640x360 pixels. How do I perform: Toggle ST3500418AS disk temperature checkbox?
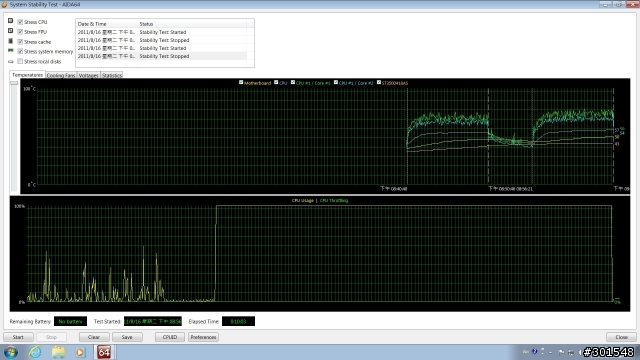click(379, 82)
